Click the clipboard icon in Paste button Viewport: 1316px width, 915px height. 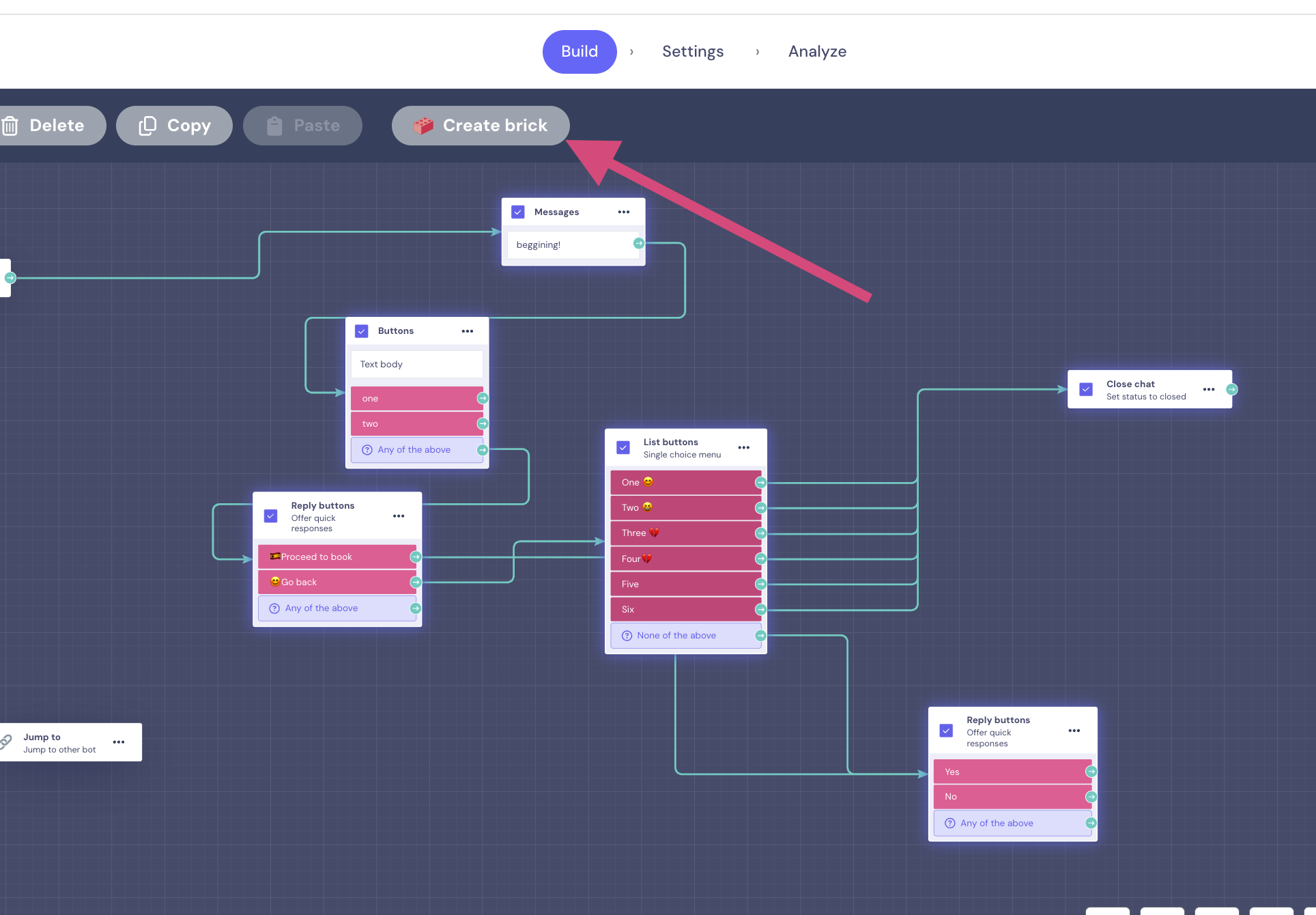pos(274,126)
